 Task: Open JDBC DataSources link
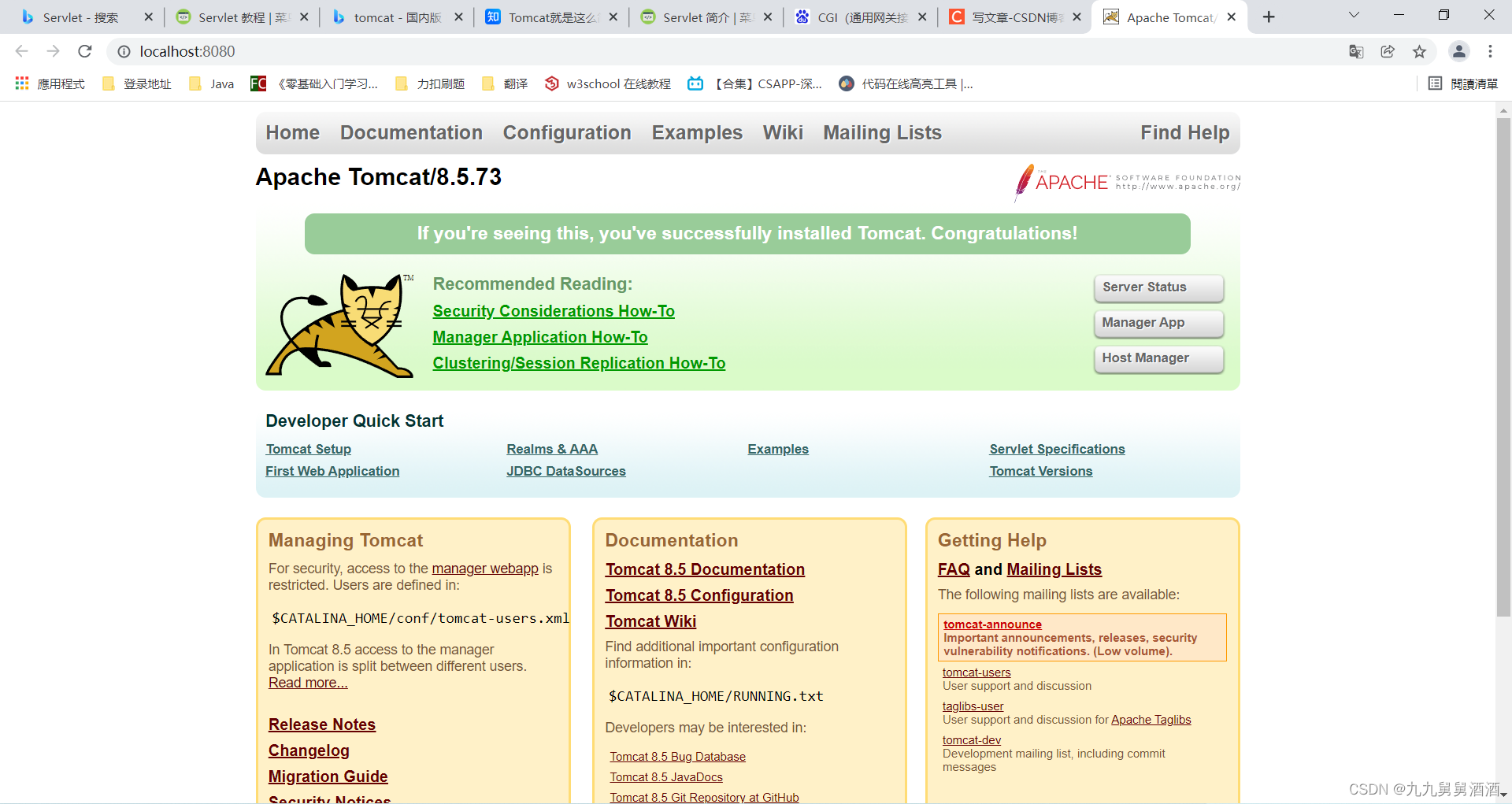click(x=566, y=471)
